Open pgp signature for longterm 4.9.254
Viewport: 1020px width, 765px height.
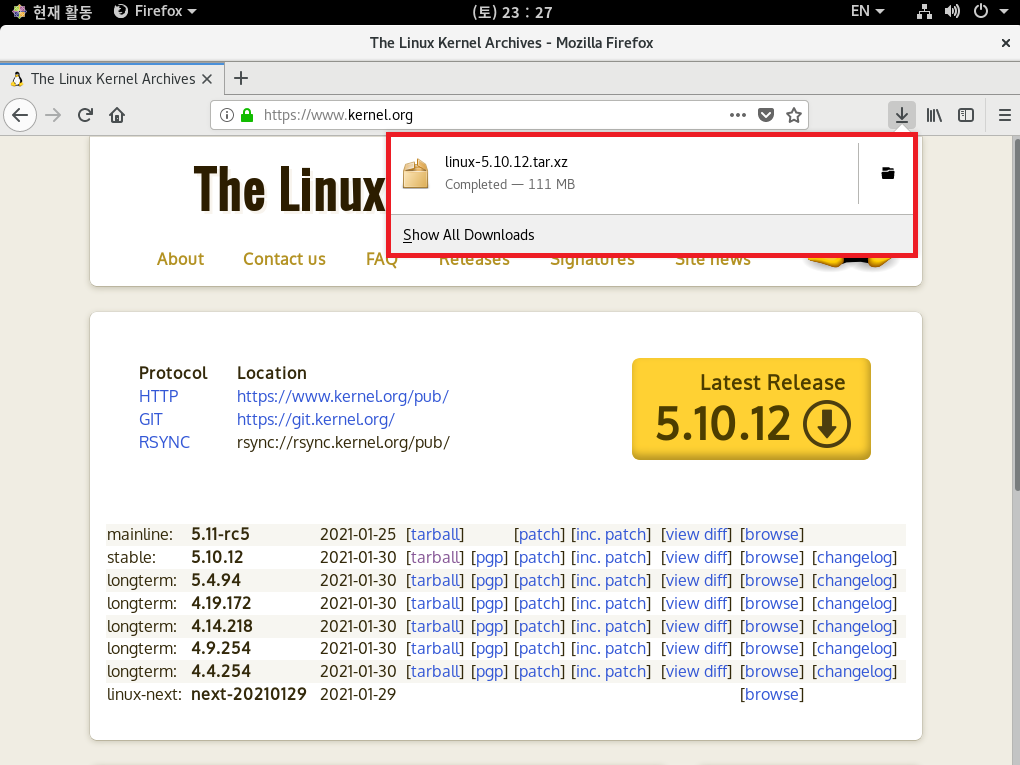click(489, 649)
